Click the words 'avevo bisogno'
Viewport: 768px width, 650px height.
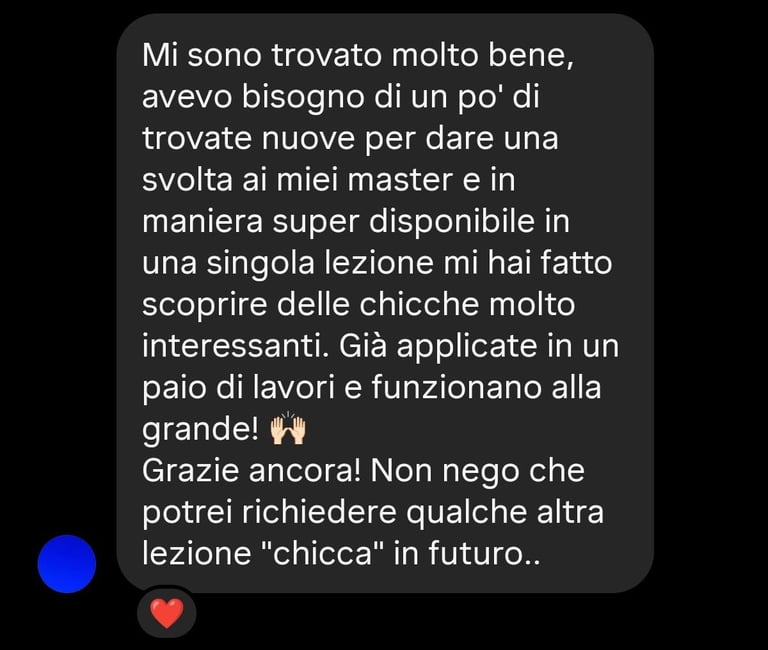(x=253, y=97)
